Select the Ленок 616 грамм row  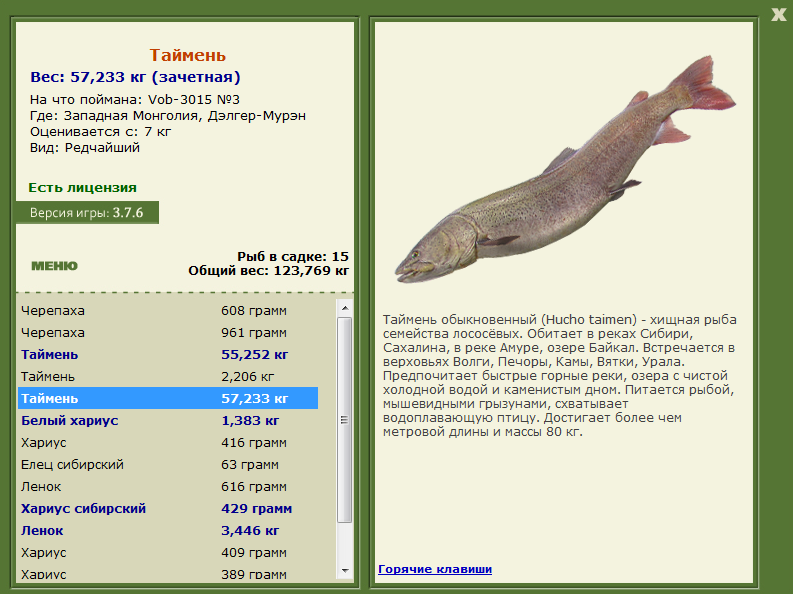tap(168, 486)
